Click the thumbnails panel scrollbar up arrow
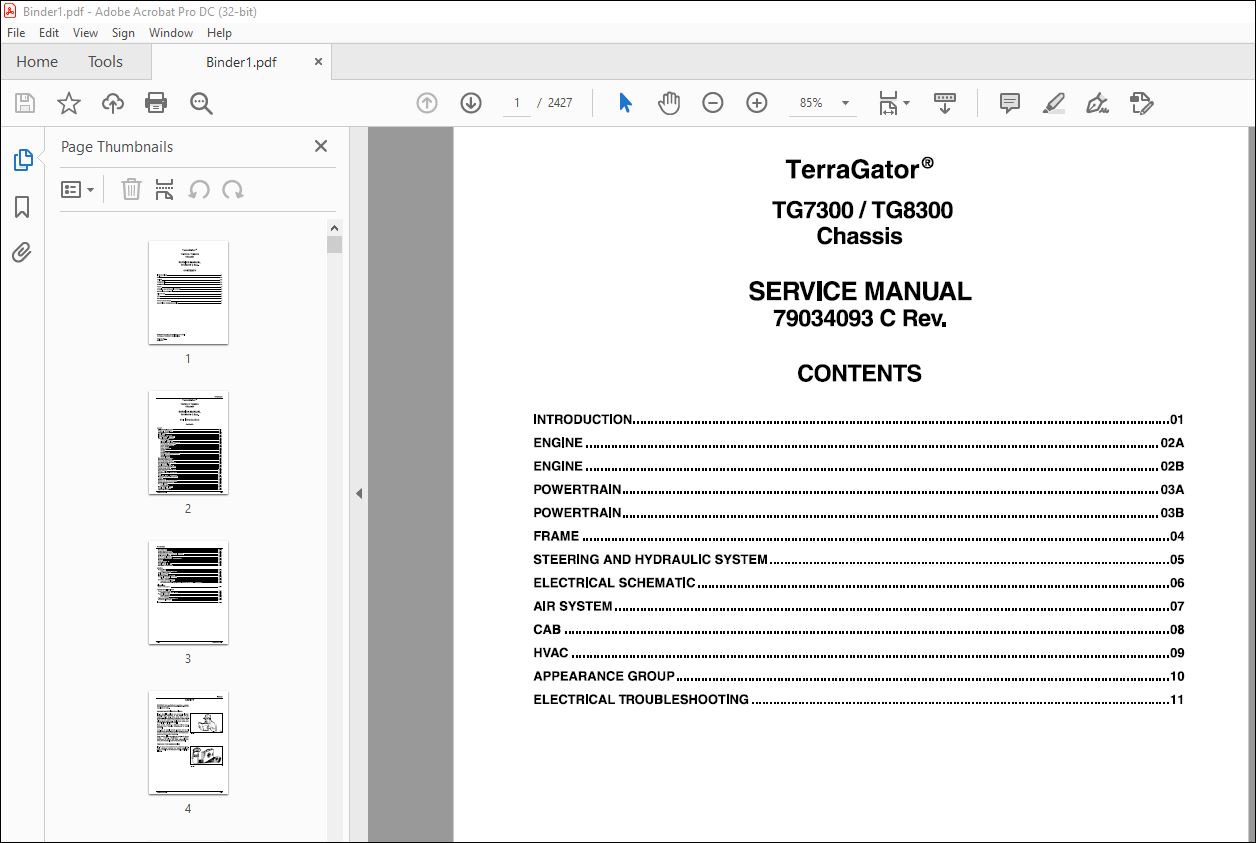 pos(334,227)
